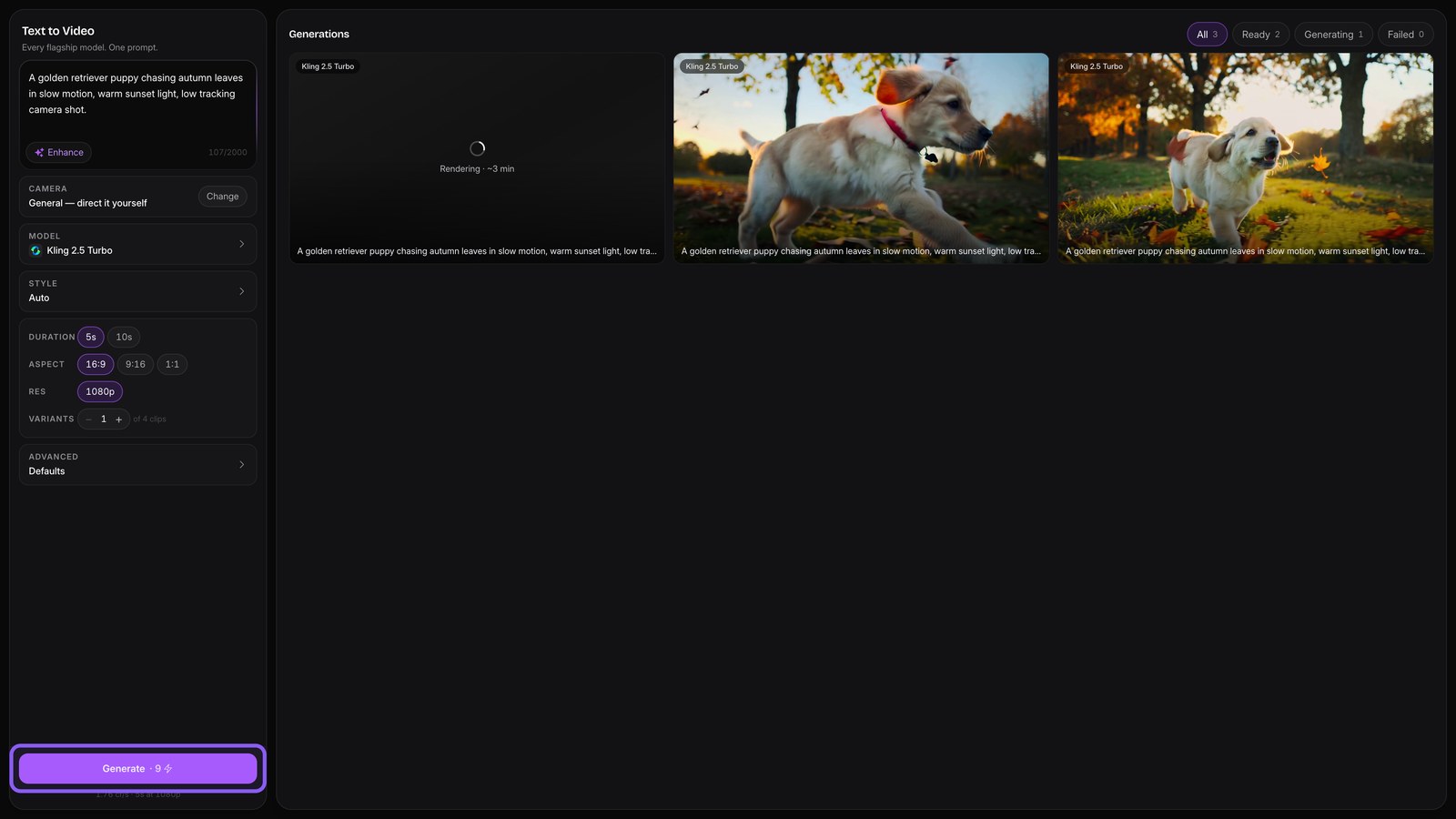The width and height of the screenshot is (1456, 819).
Task: Choose 16:9 aspect ratio
Action: coord(96,364)
